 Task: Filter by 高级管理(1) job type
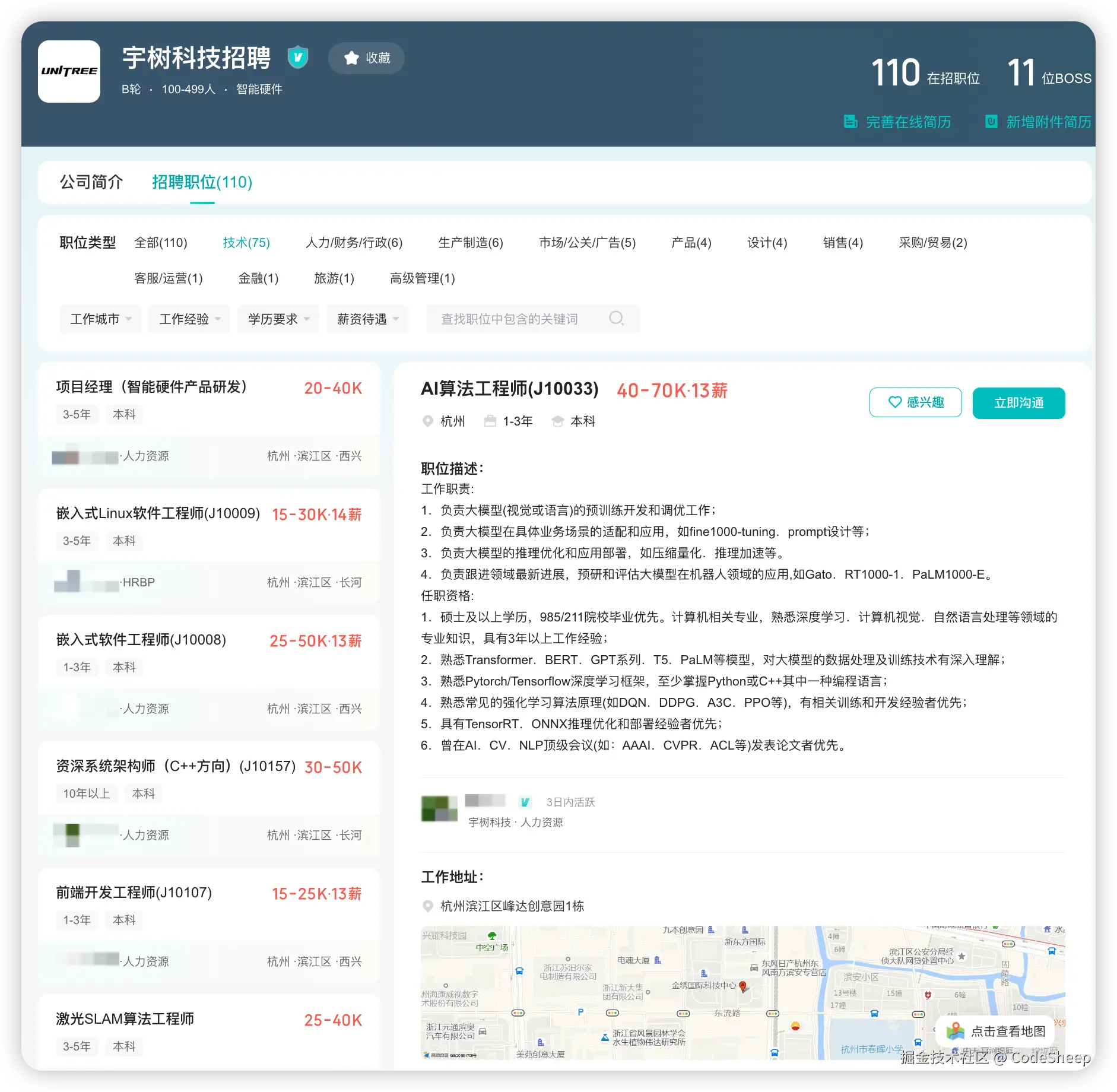click(x=423, y=278)
